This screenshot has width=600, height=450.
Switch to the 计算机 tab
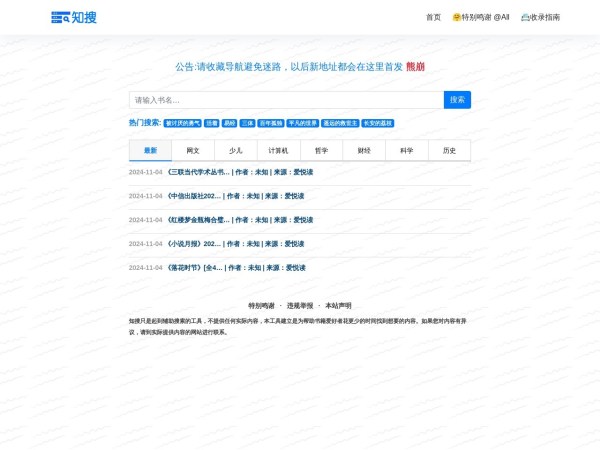point(278,151)
